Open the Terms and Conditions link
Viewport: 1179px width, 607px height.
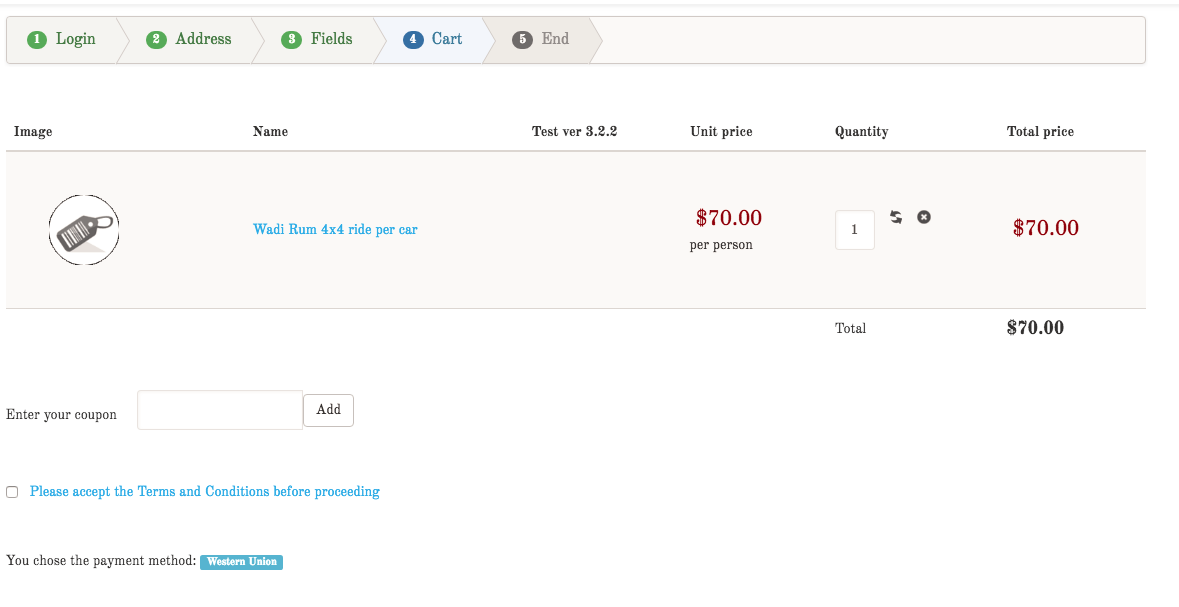click(205, 492)
